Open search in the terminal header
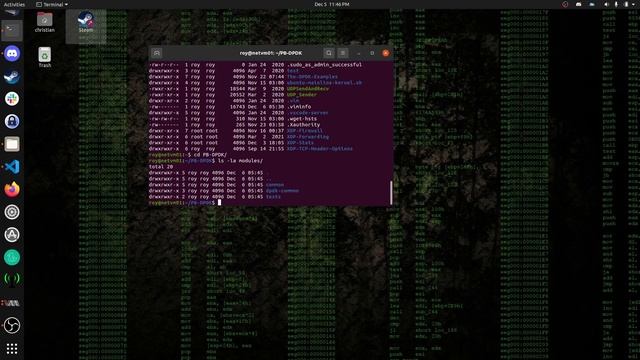 coord(329,53)
